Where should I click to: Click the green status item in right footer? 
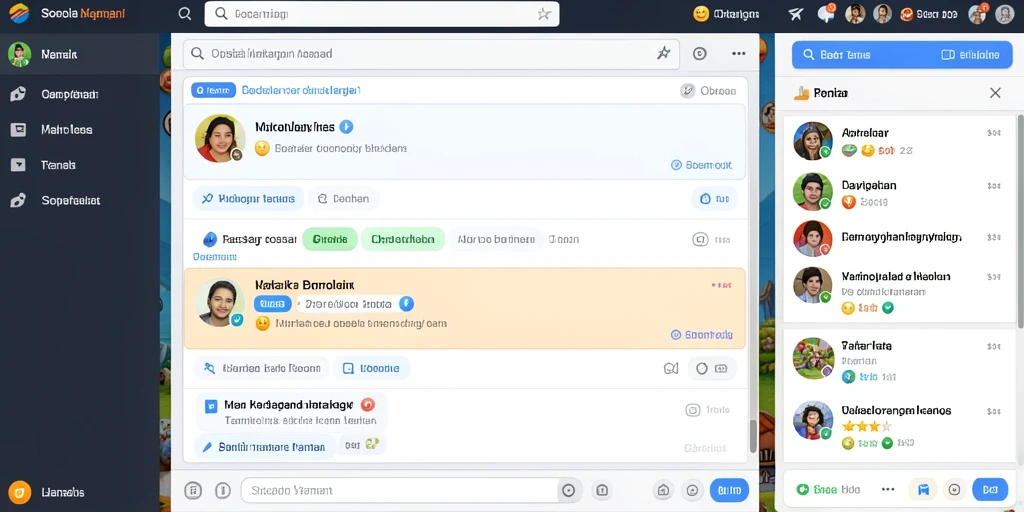tap(828, 489)
